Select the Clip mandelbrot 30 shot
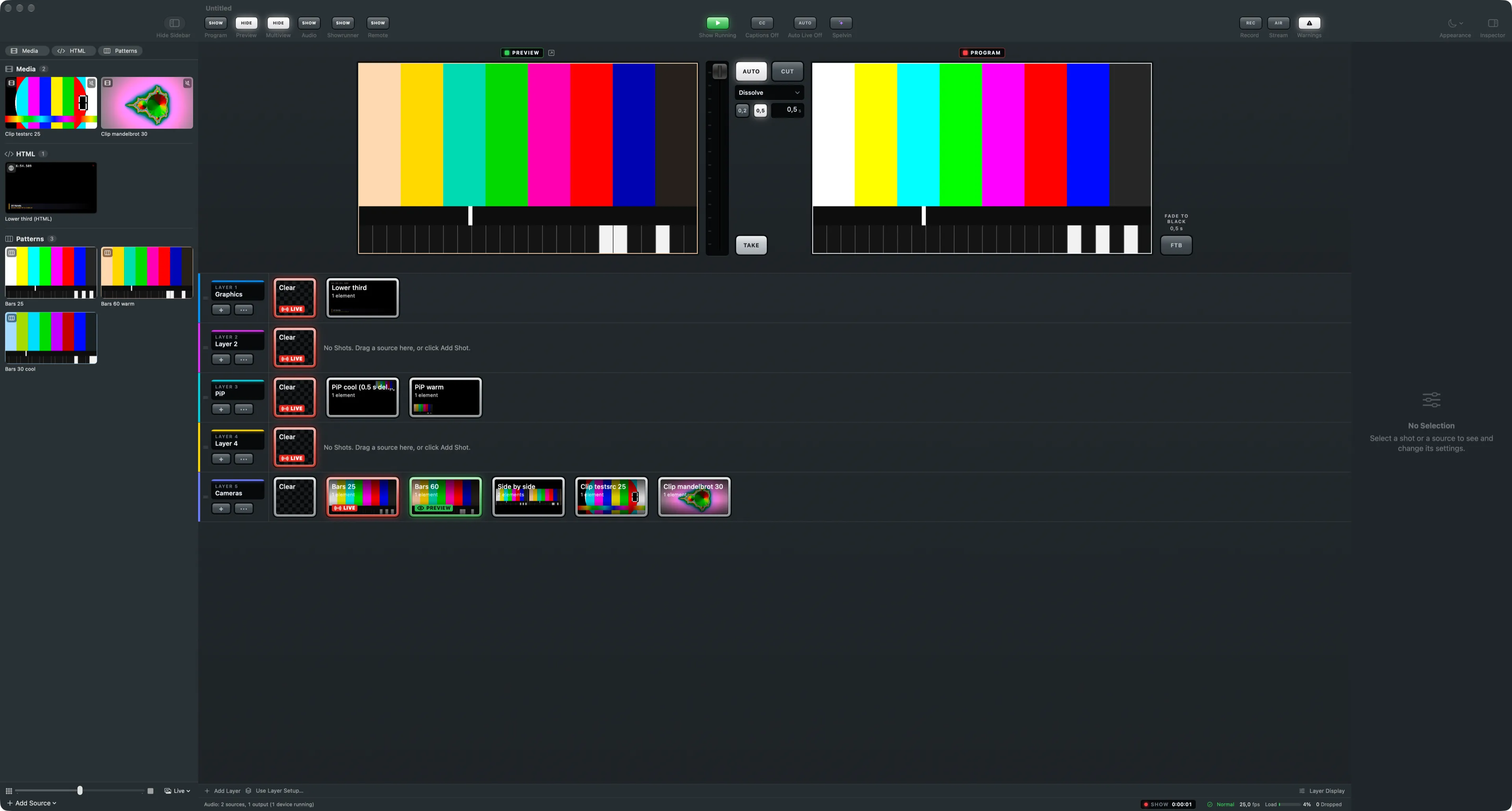Screen dimensions: 1512x811 (694, 497)
